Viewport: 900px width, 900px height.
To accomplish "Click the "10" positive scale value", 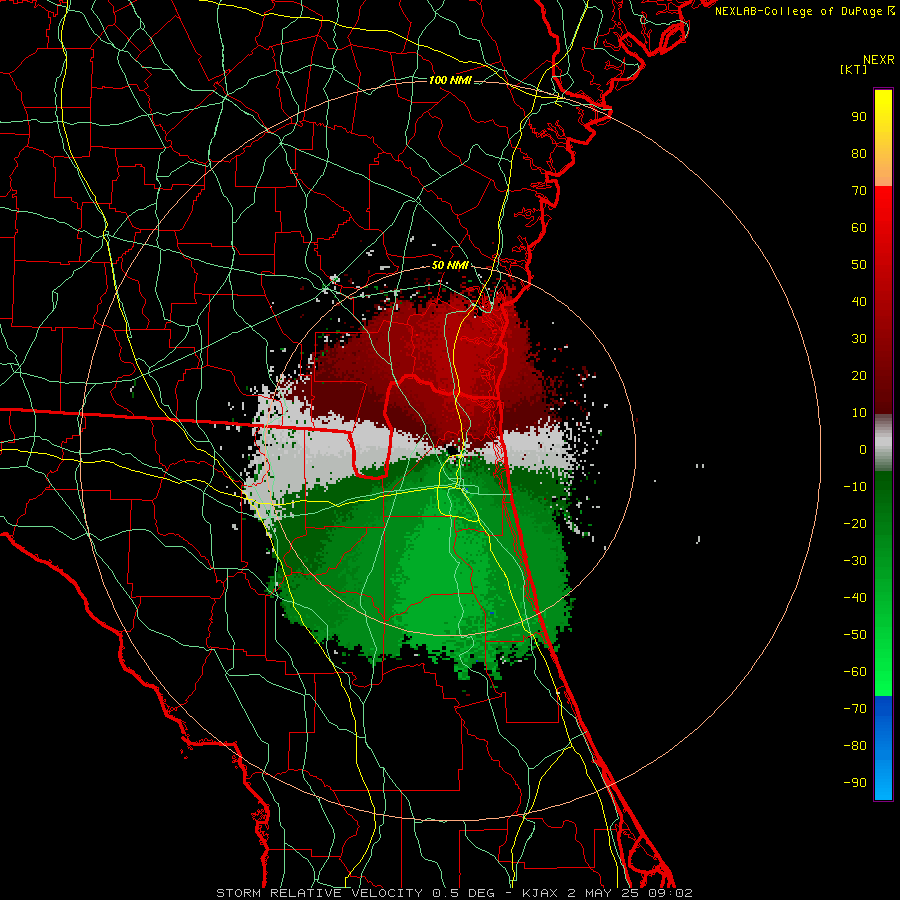I will [x=859, y=413].
